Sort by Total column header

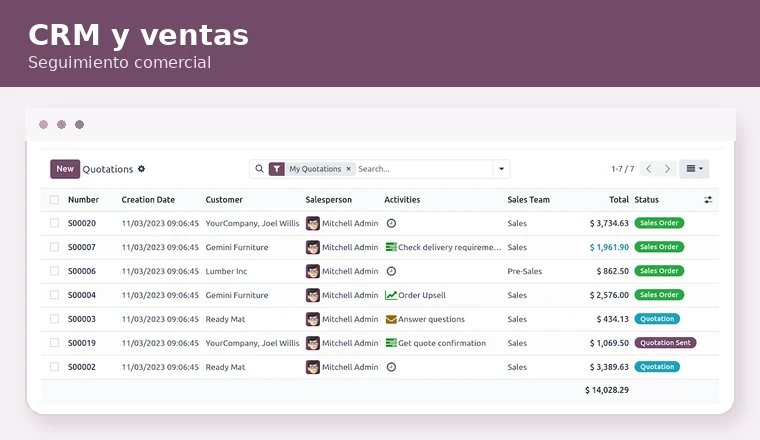pyautogui.click(x=619, y=200)
